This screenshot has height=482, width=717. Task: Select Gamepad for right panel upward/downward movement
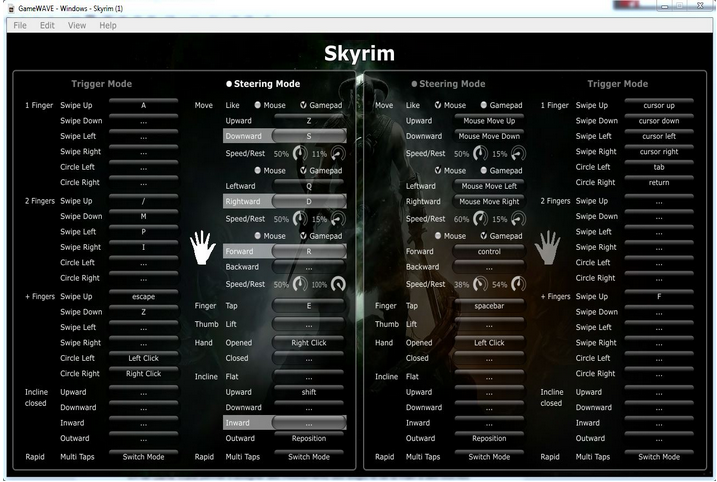tap(485, 105)
